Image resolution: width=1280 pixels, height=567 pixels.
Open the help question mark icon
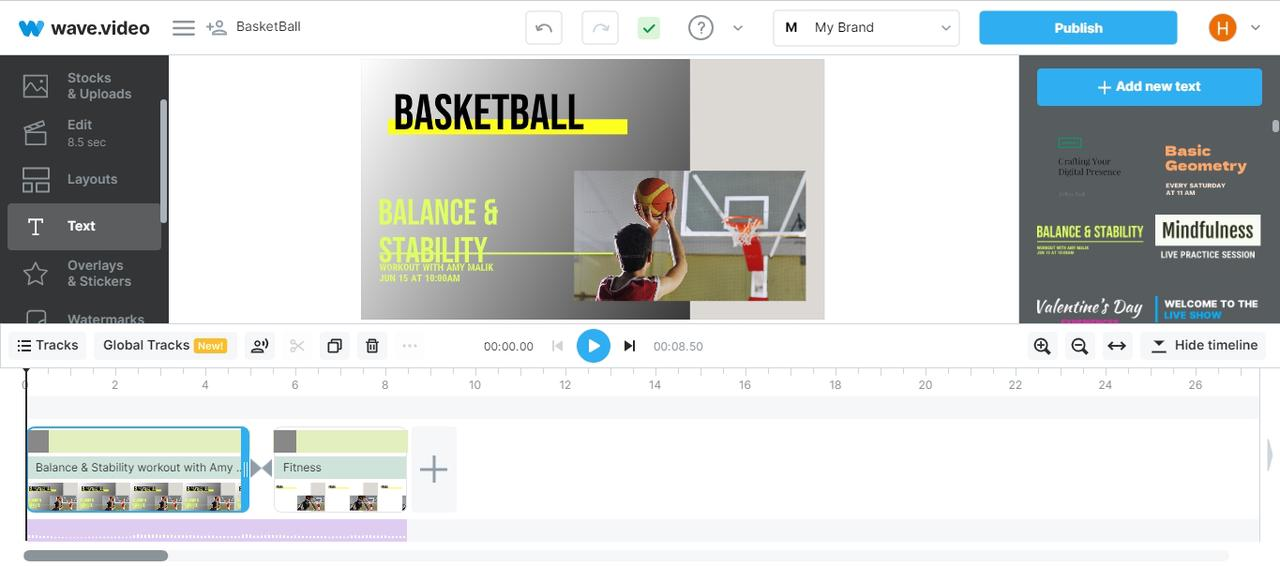point(701,28)
